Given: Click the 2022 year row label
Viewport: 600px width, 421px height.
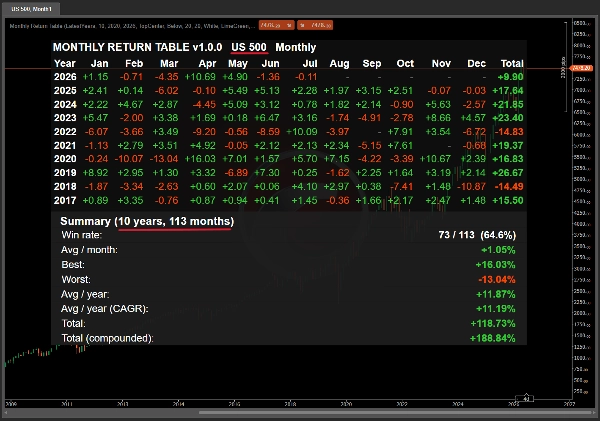Looking at the screenshot, I should pos(65,132).
